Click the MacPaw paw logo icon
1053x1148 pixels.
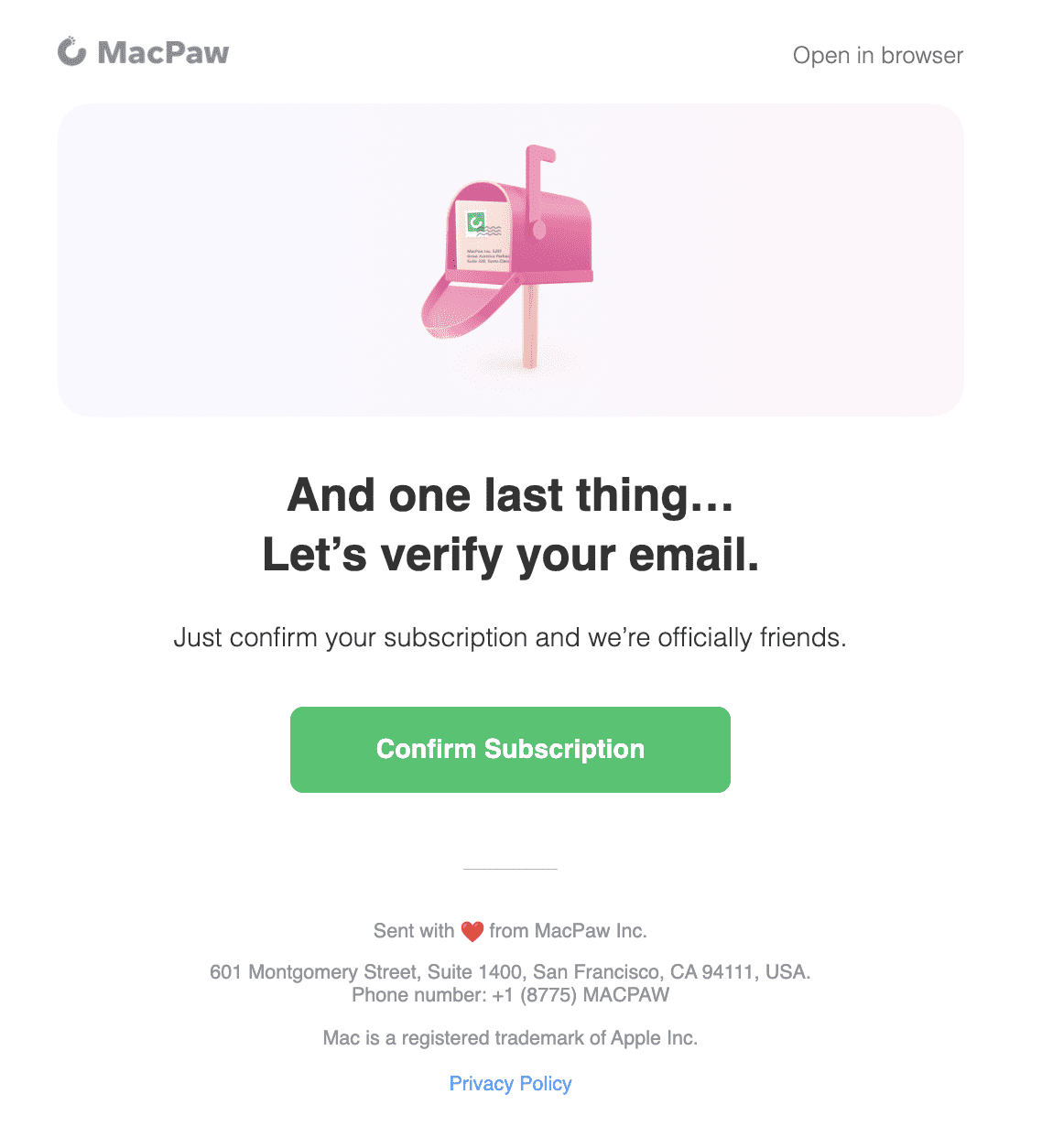71,52
